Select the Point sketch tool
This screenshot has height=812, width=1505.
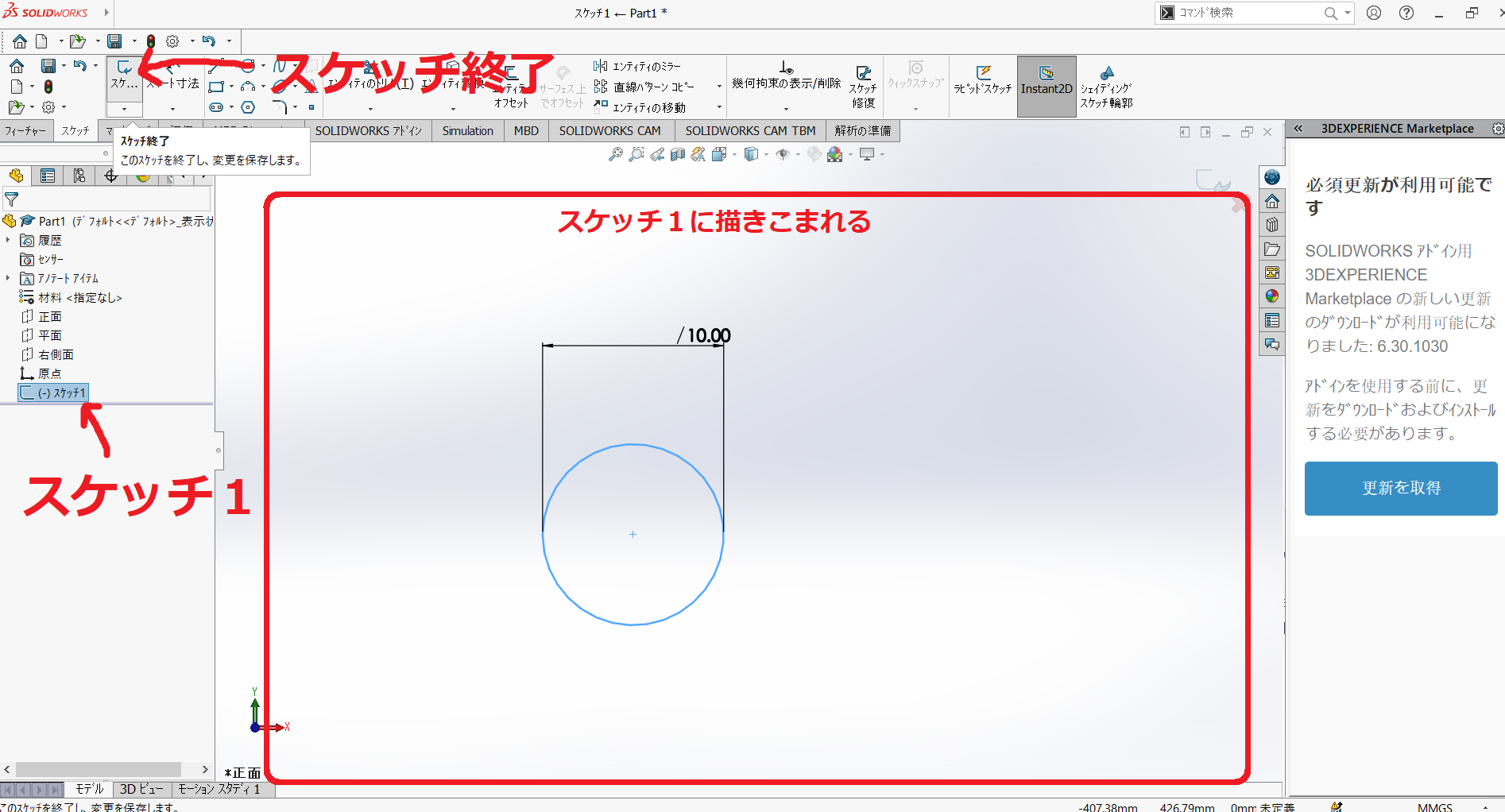(311, 106)
